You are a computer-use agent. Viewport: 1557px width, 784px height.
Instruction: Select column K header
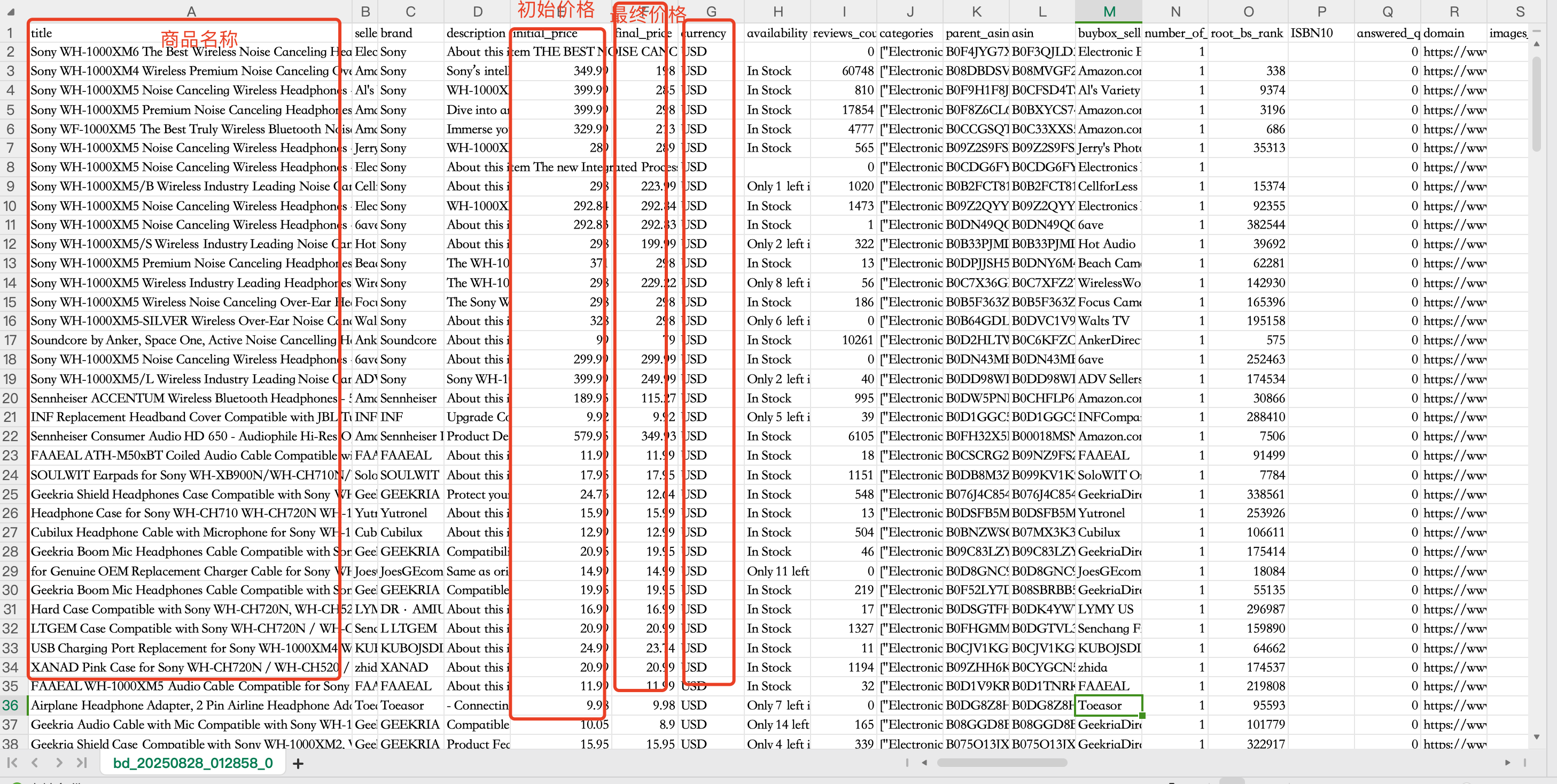tap(976, 11)
